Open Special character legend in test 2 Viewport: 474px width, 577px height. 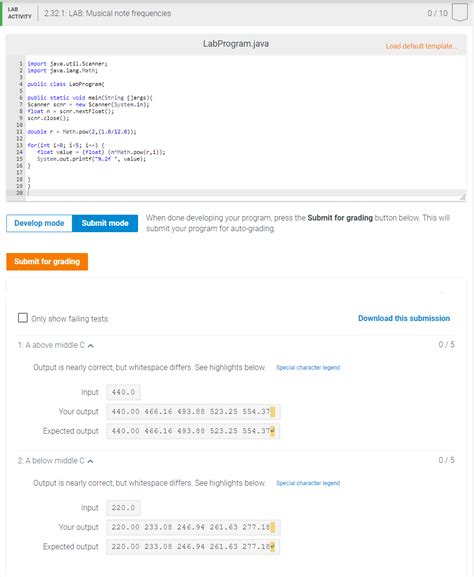pos(308,483)
